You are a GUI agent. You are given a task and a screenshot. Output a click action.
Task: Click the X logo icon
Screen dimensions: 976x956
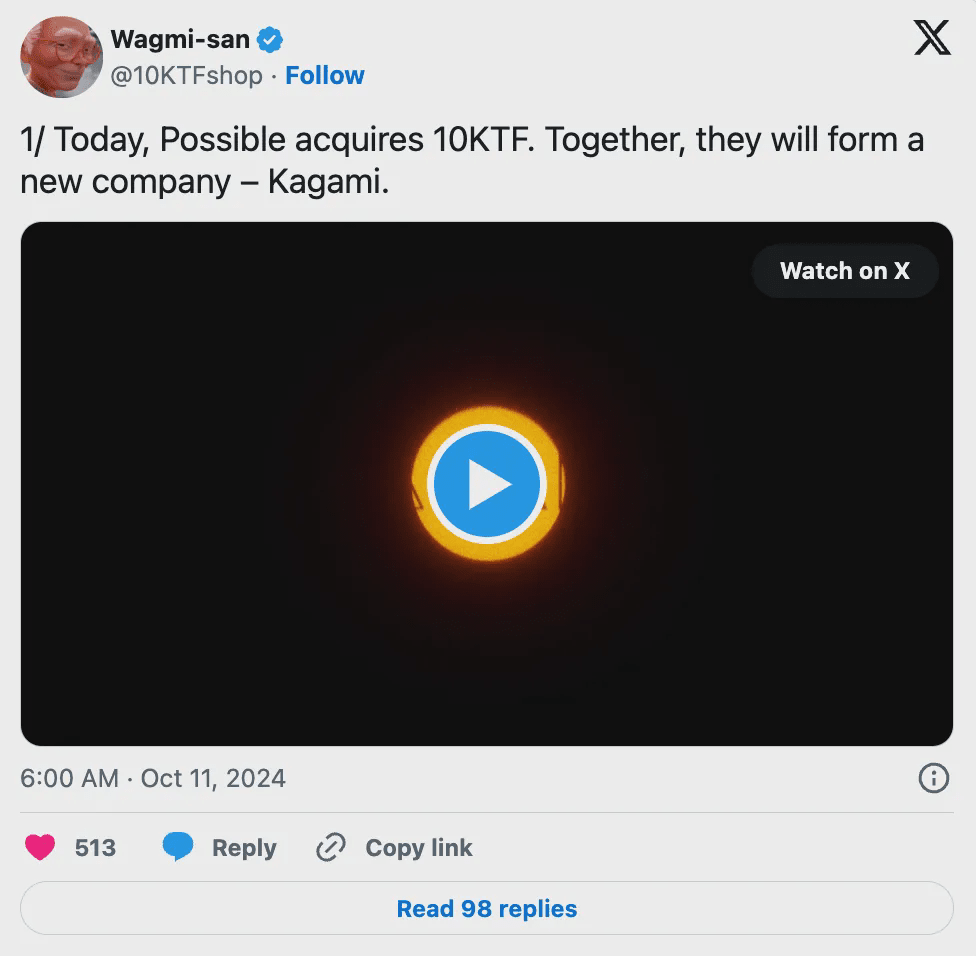pyautogui.click(x=932, y=40)
